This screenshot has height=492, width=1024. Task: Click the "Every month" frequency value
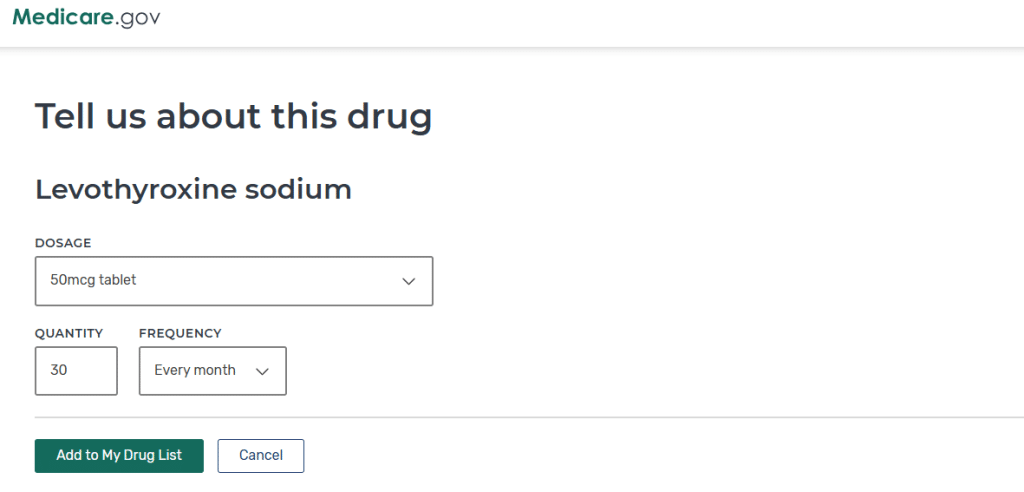pyautogui.click(x=194, y=371)
